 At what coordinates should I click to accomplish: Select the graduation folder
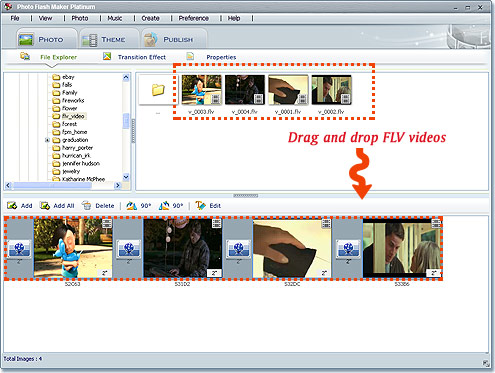click(x=75, y=140)
